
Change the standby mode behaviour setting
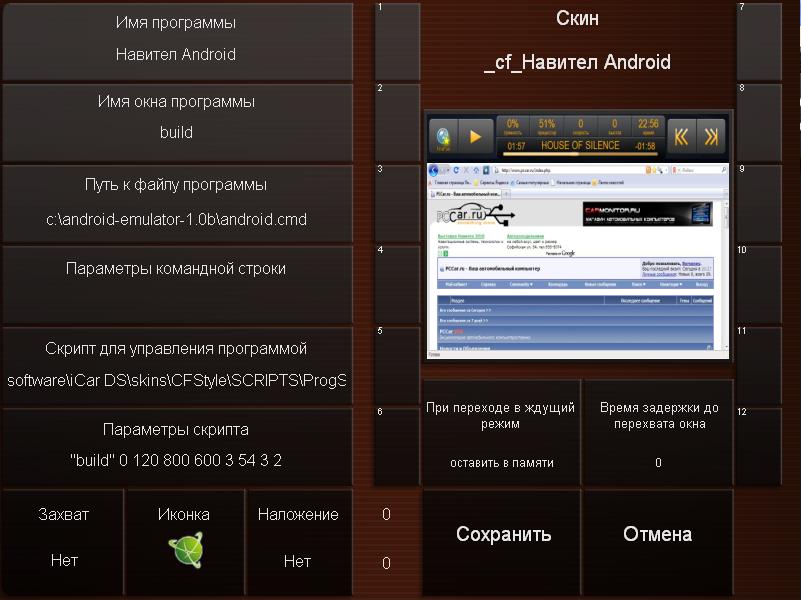[x=501, y=434]
